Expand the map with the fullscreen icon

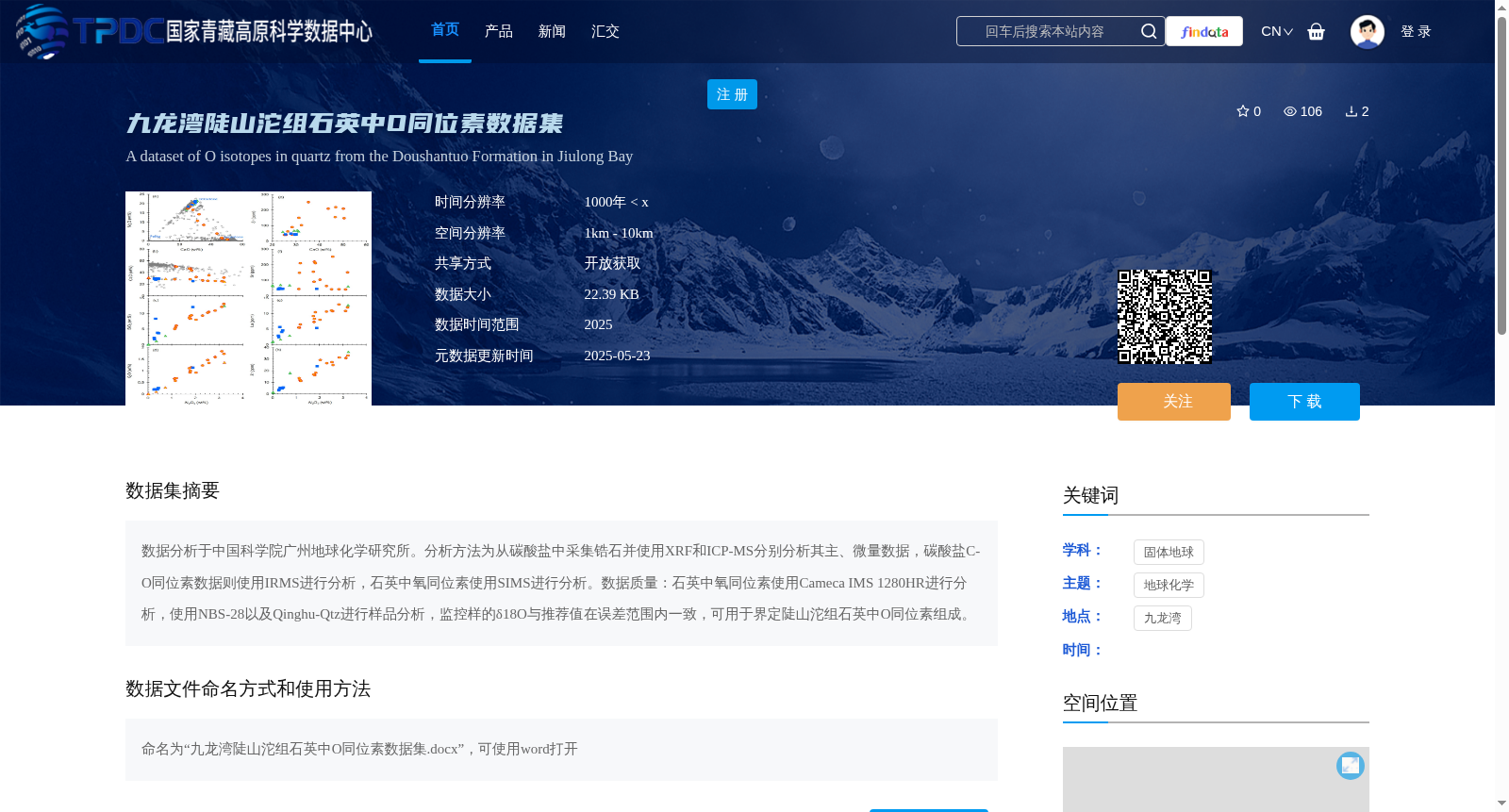(x=1351, y=765)
